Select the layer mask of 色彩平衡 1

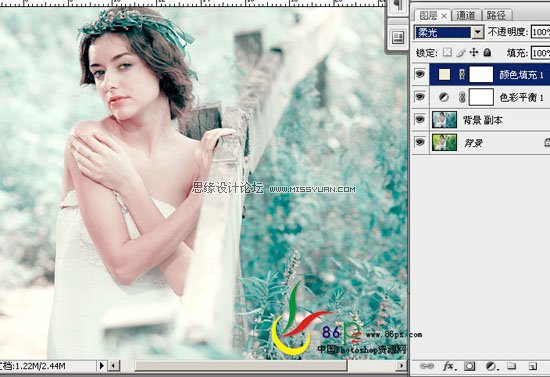[x=481, y=97]
